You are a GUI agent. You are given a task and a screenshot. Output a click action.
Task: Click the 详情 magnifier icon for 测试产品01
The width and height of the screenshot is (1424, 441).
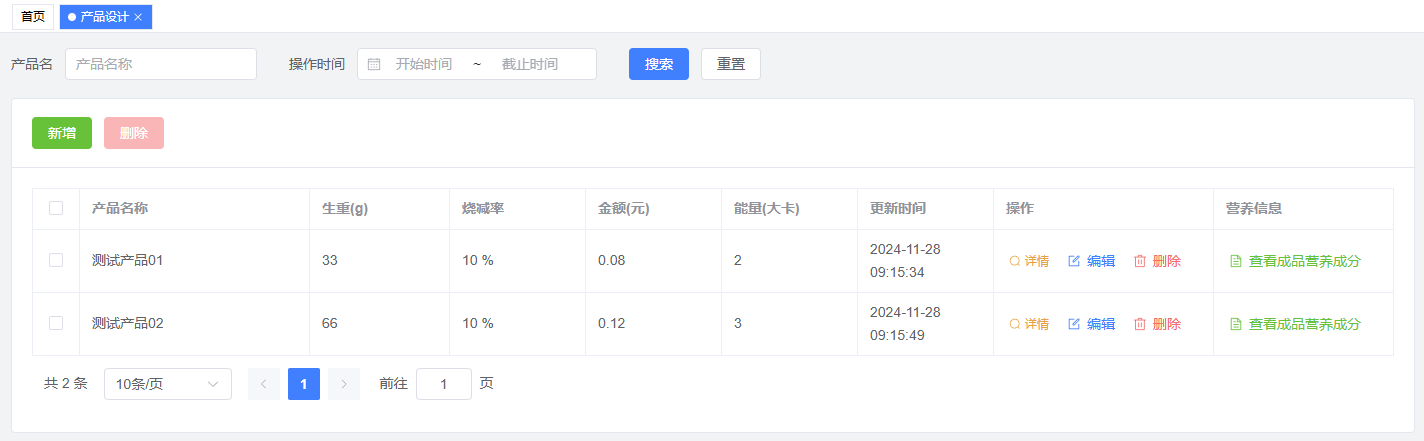(x=1015, y=261)
